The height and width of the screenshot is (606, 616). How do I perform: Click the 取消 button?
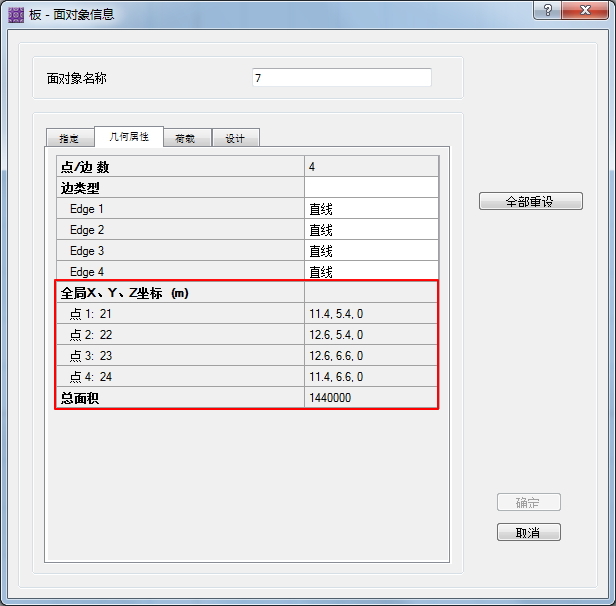coord(528,532)
